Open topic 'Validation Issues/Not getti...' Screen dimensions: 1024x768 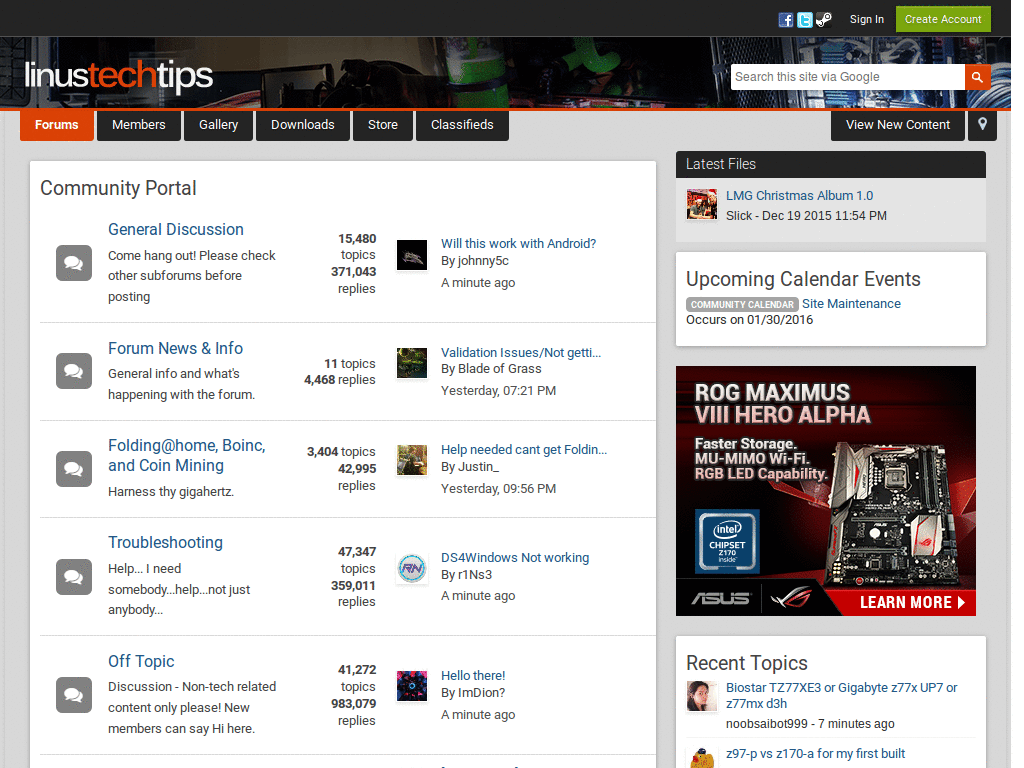tap(521, 353)
